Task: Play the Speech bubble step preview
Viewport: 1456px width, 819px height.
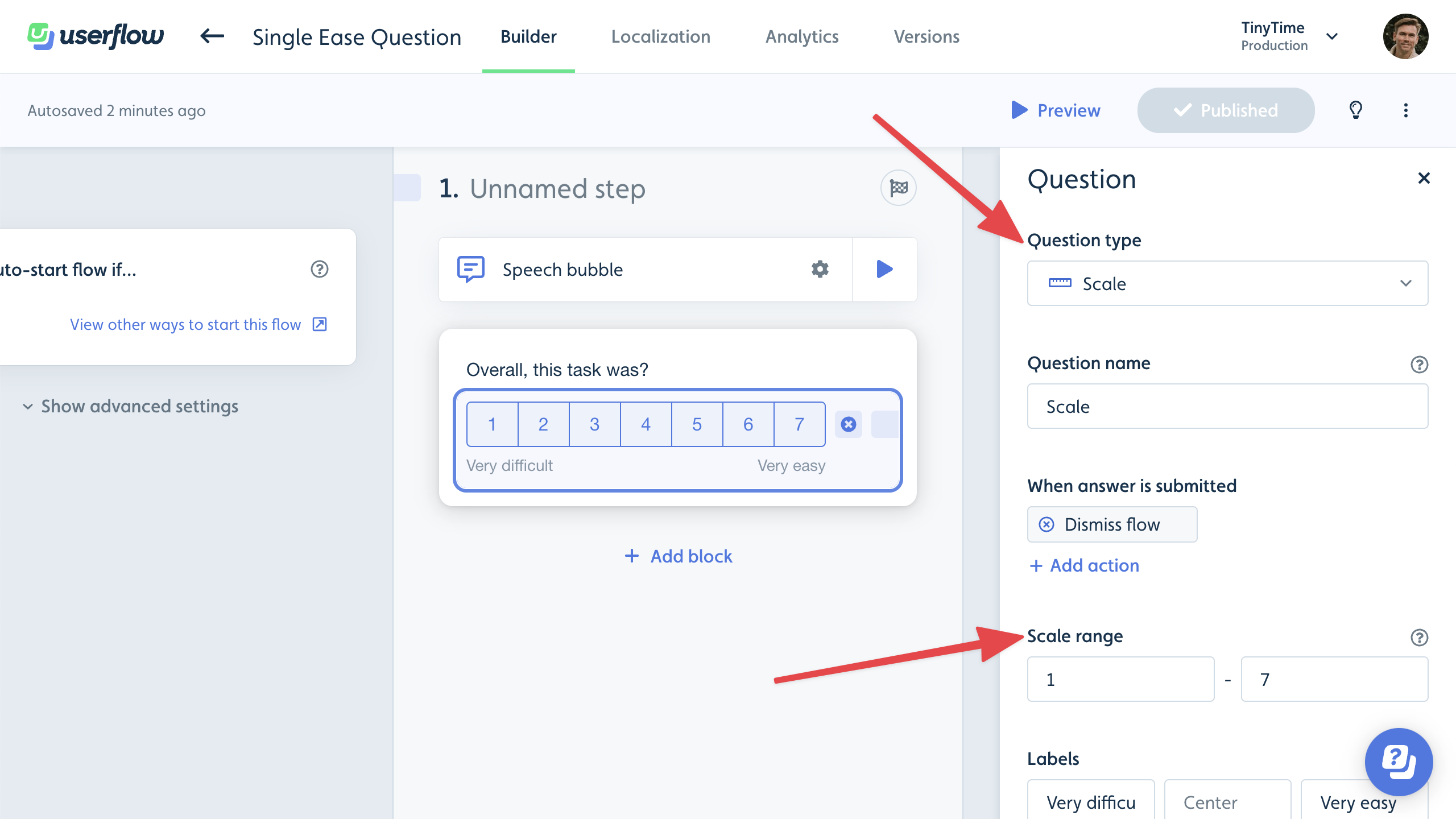Action: point(885,269)
